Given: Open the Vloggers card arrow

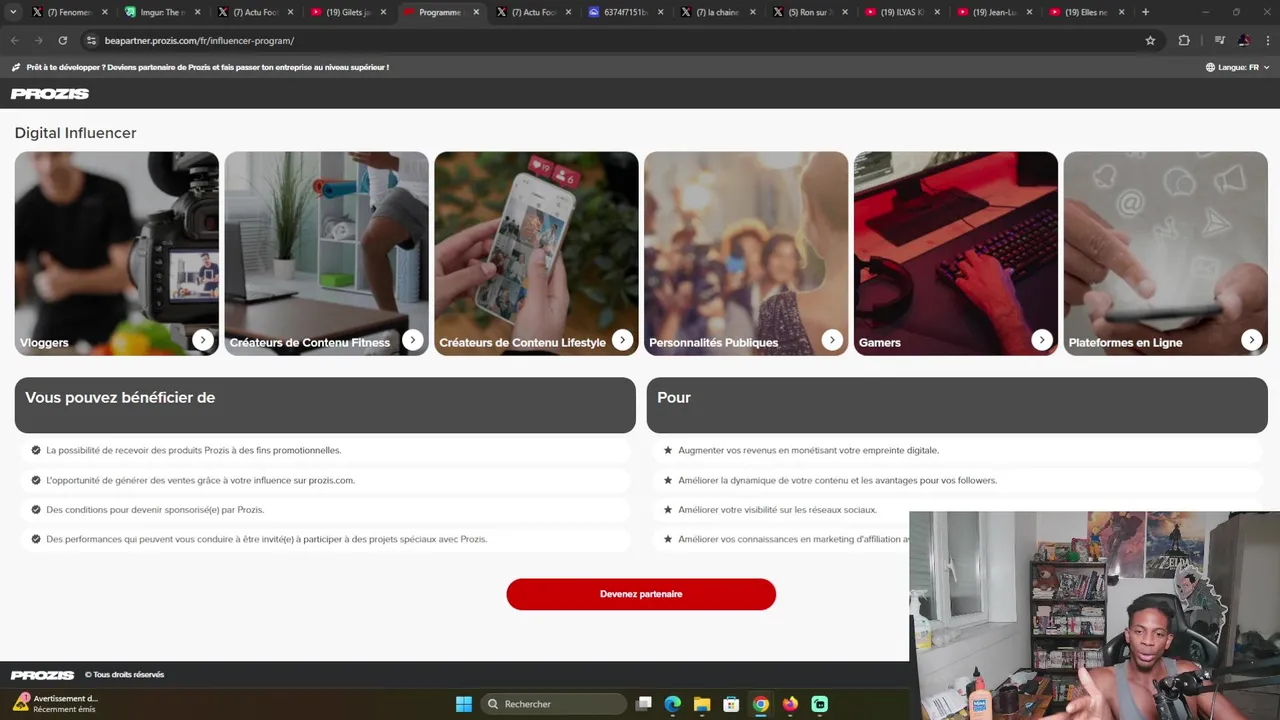Looking at the screenshot, I should [203, 340].
